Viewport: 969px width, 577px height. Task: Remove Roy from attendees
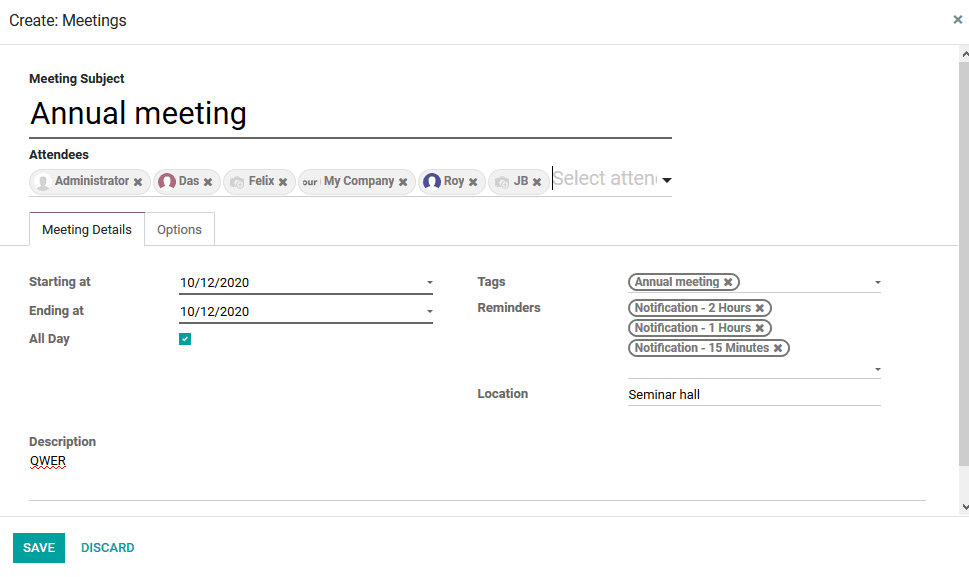[x=473, y=182]
